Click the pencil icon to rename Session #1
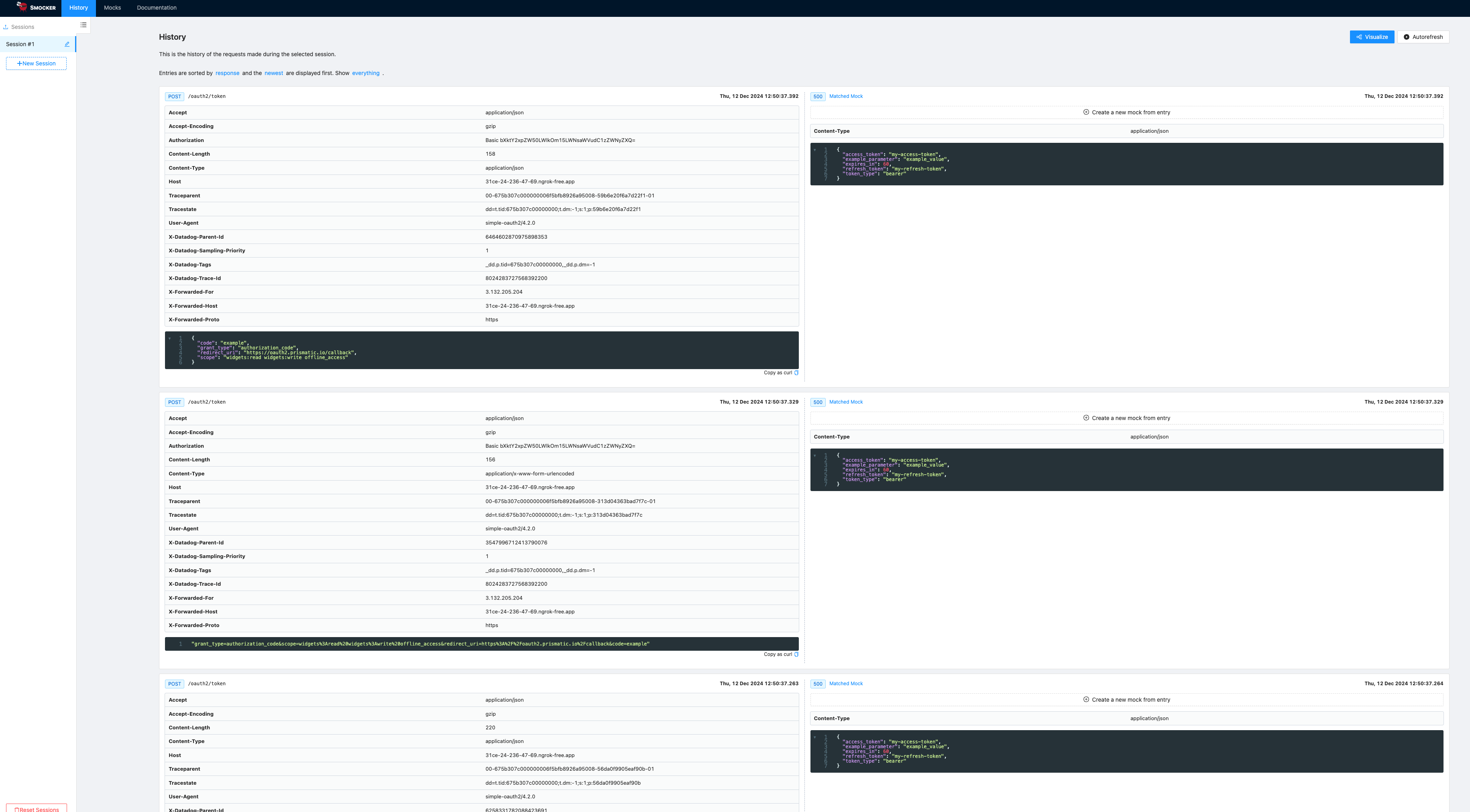 coord(67,44)
